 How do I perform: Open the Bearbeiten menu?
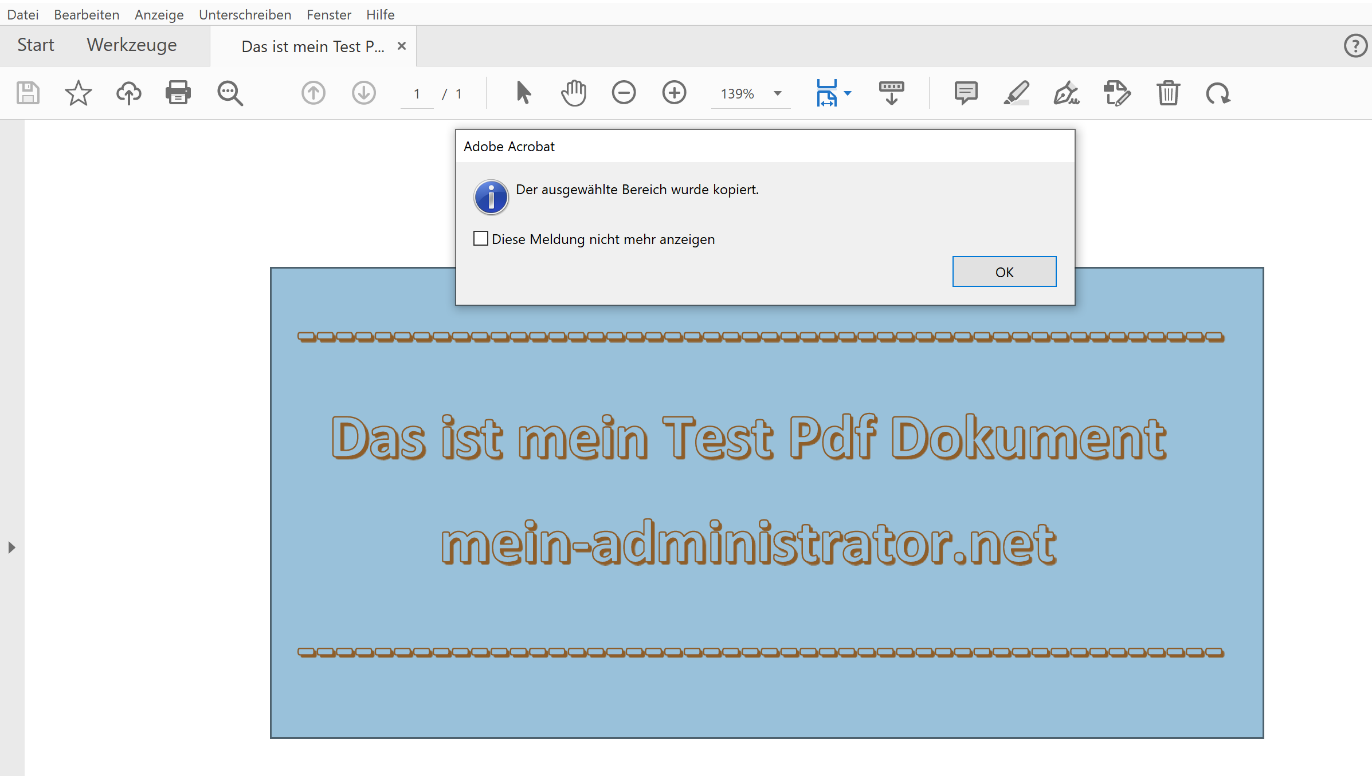click(87, 14)
